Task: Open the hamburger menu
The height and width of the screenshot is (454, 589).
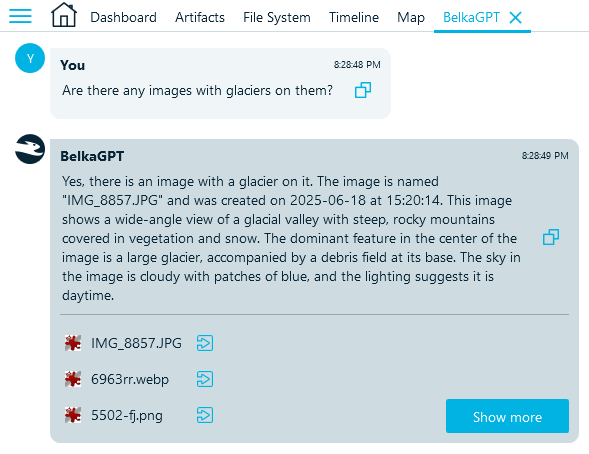Action: pyautogui.click(x=20, y=16)
